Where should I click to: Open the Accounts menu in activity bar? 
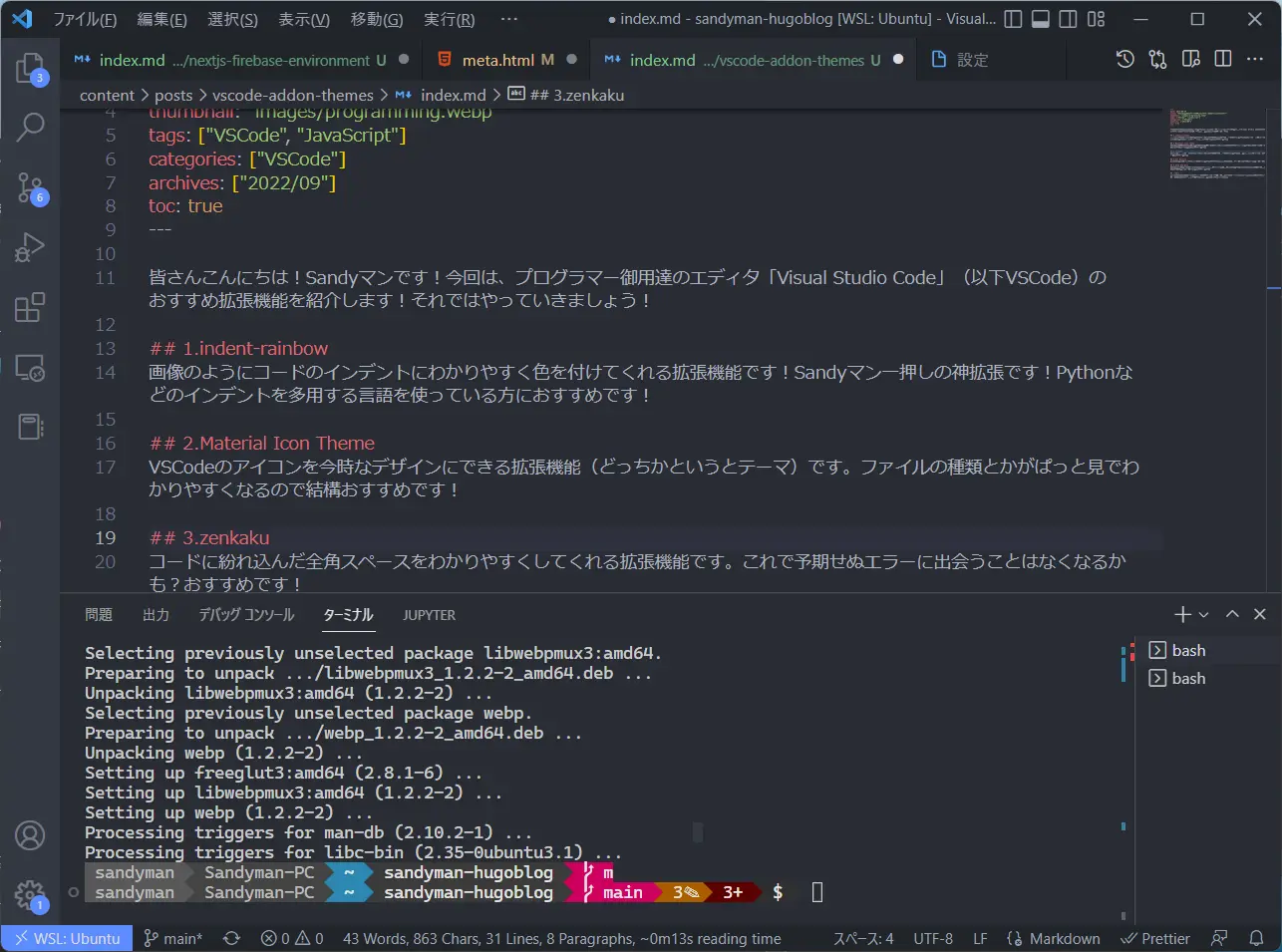30,835
